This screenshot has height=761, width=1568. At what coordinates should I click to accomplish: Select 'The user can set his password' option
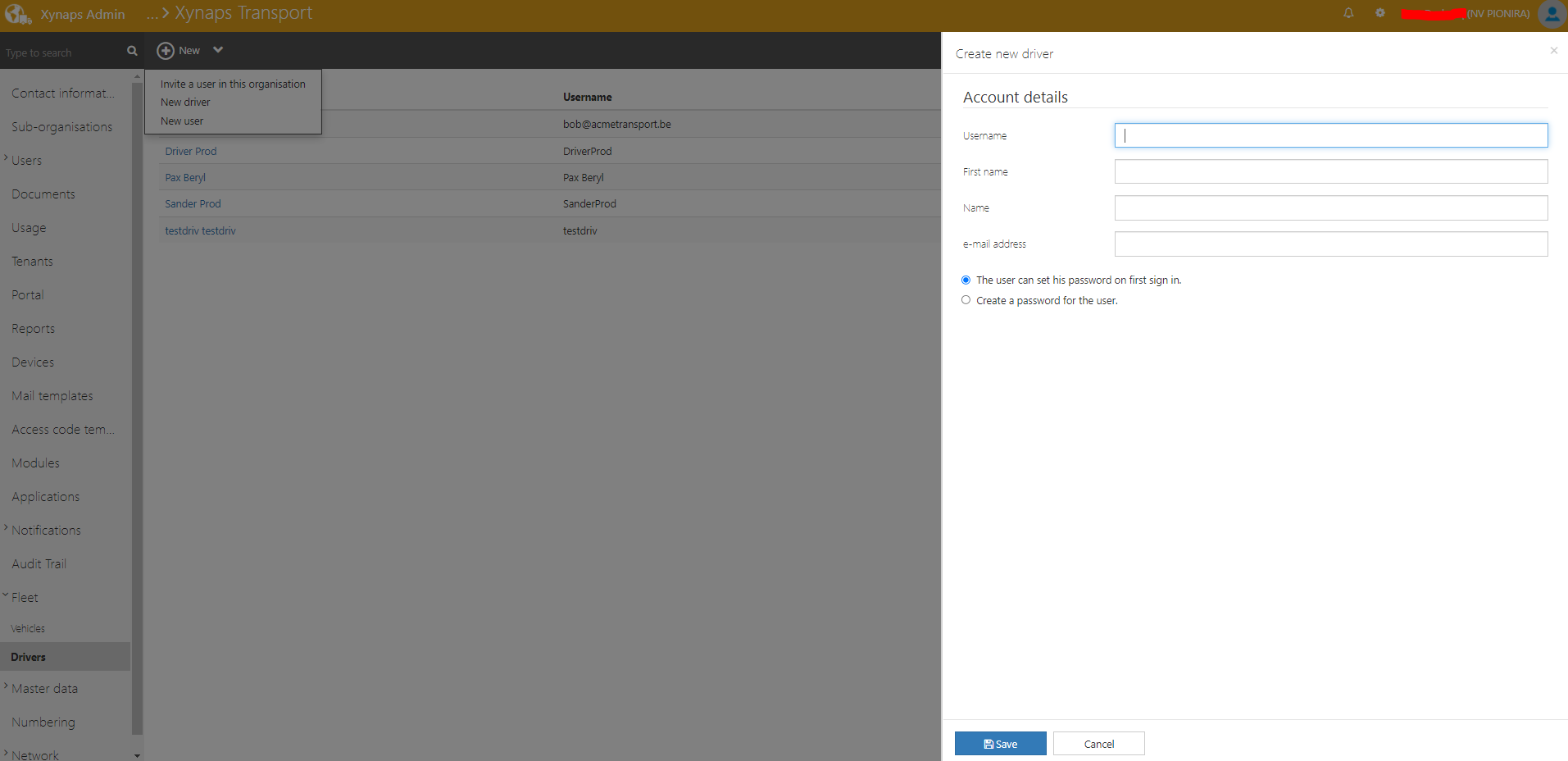point(965,280)
